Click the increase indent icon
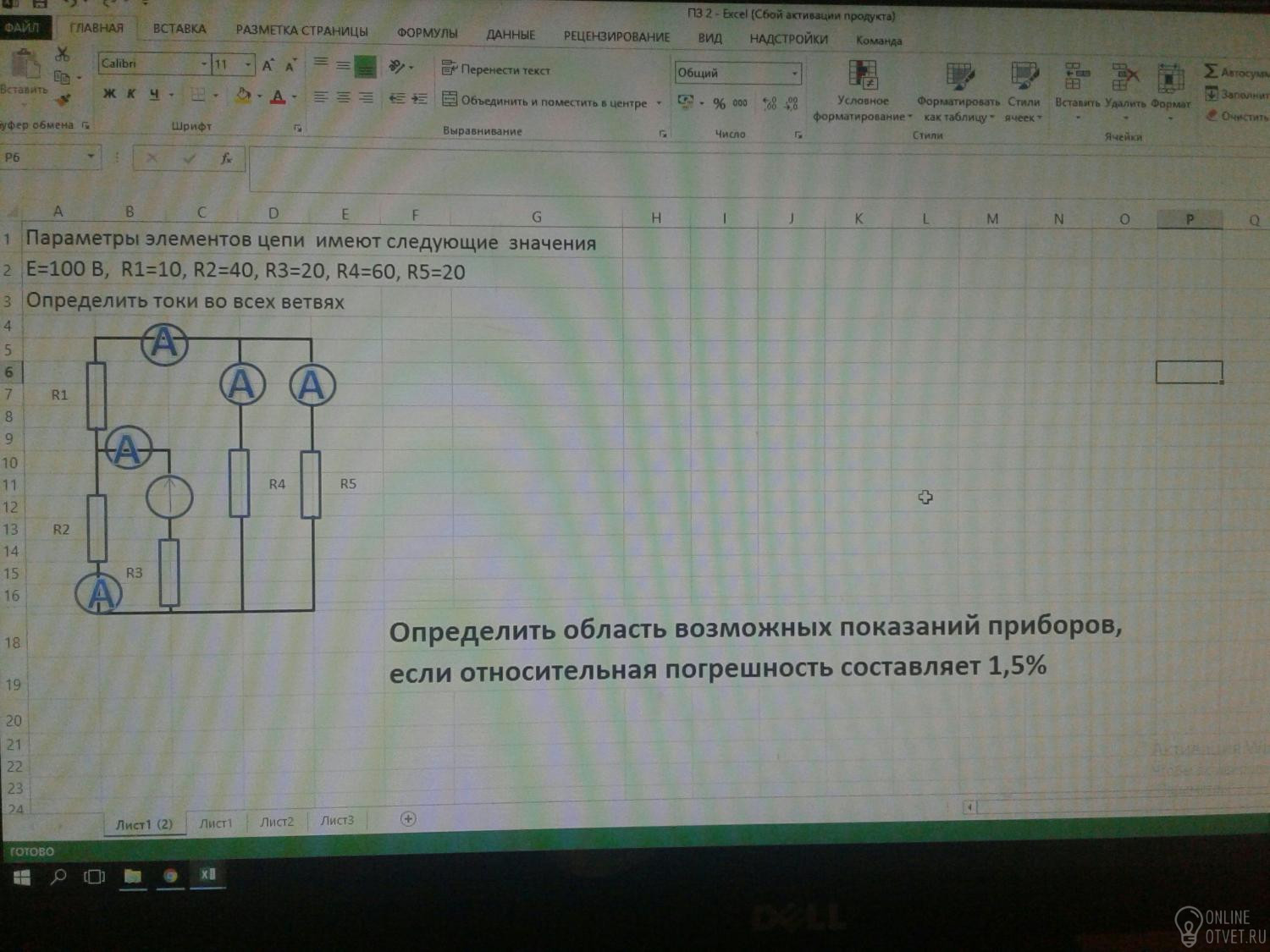The image size is (1270, 952). pos(419,99)
